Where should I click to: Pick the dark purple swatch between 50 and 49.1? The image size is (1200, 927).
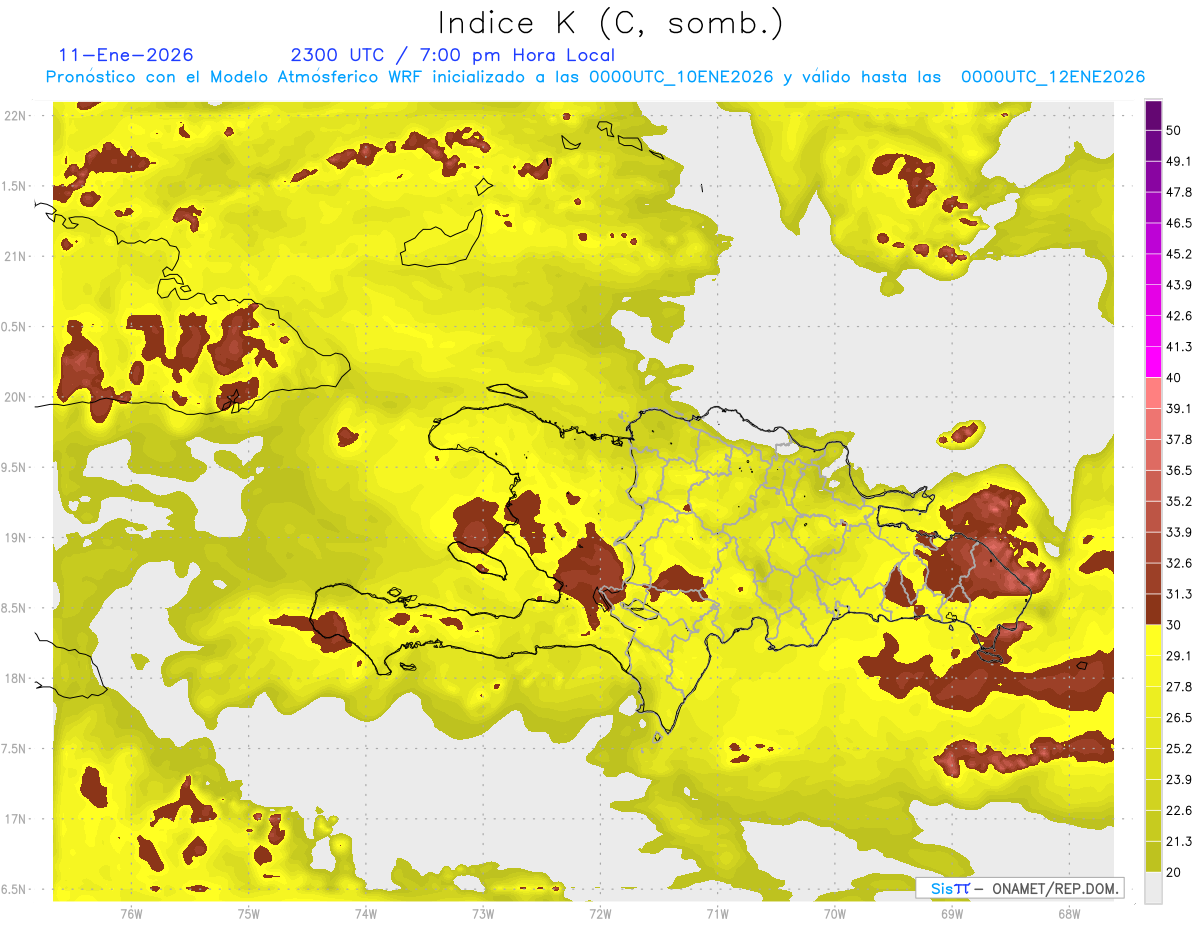point(1153,146)
